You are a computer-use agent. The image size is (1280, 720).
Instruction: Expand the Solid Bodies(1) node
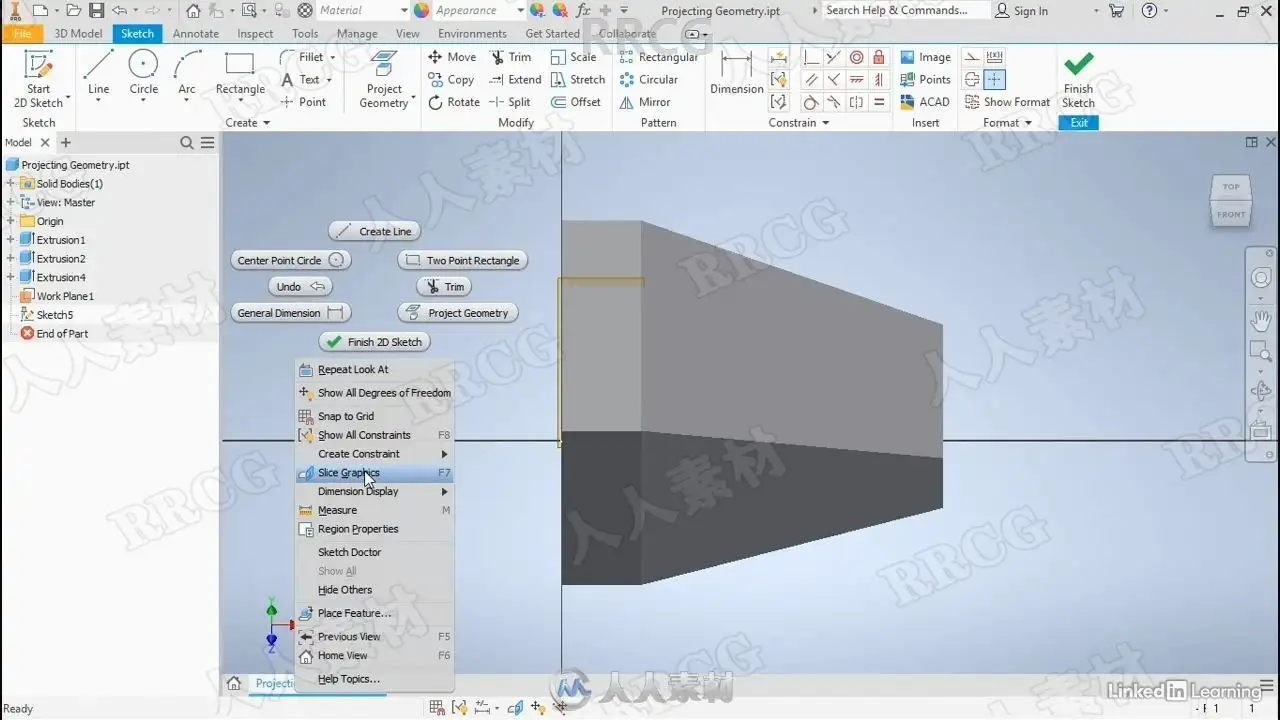click(11, 184)
